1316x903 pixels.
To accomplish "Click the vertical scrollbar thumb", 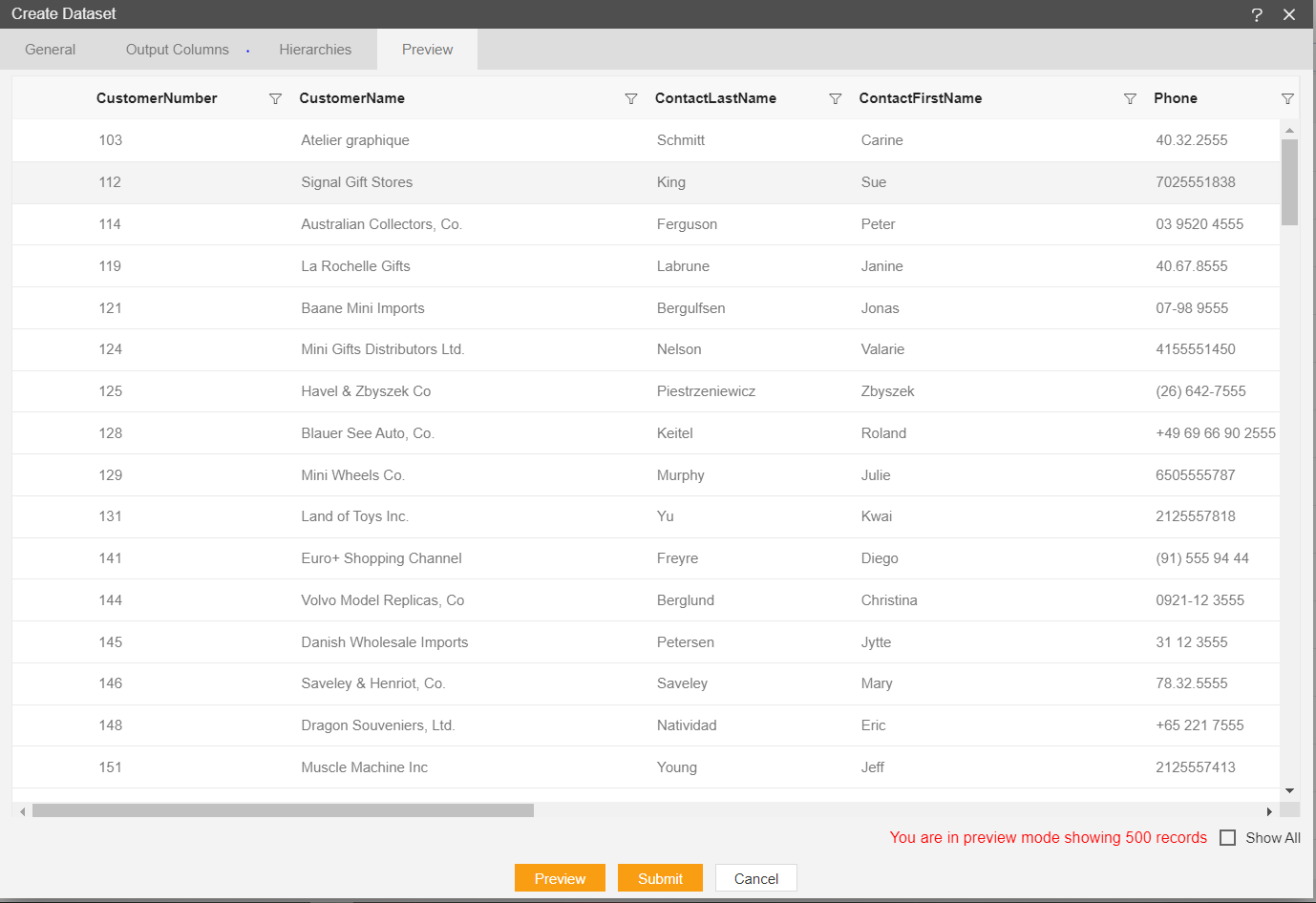I will click(1289, 182).
